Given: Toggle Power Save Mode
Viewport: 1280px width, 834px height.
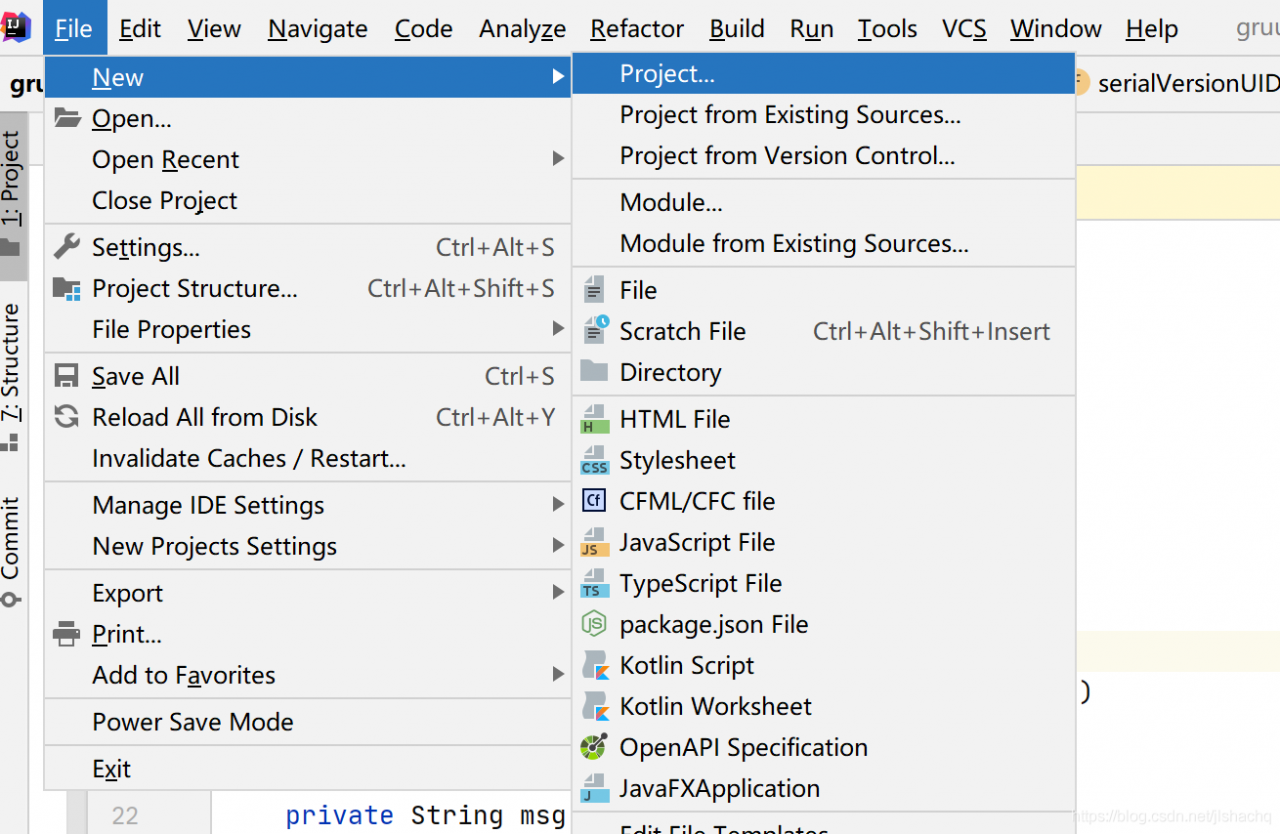Looking at the screenshot, I should (x=193, y=722).
